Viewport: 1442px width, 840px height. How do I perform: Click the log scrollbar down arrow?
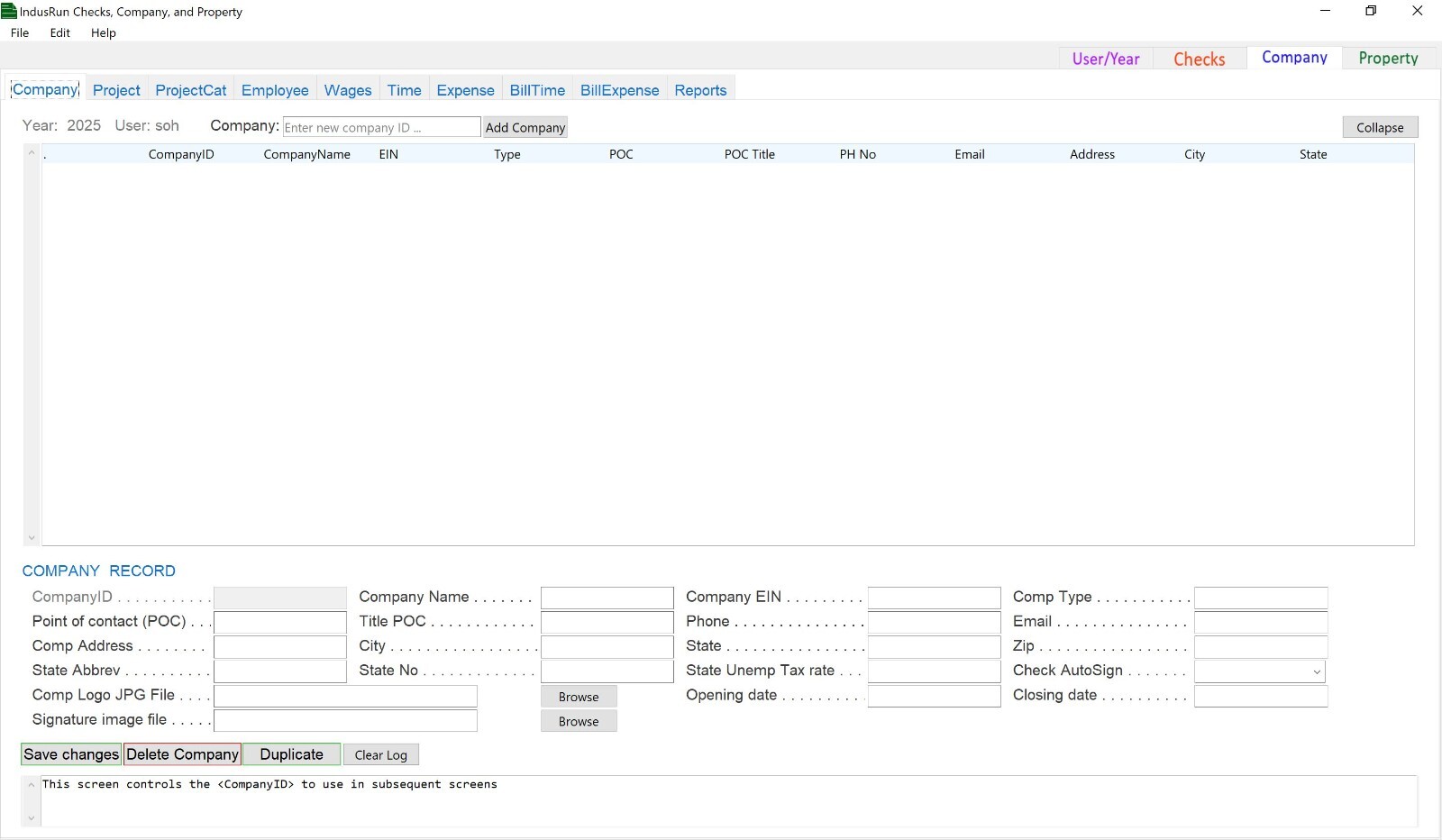(x=32, y=818)
